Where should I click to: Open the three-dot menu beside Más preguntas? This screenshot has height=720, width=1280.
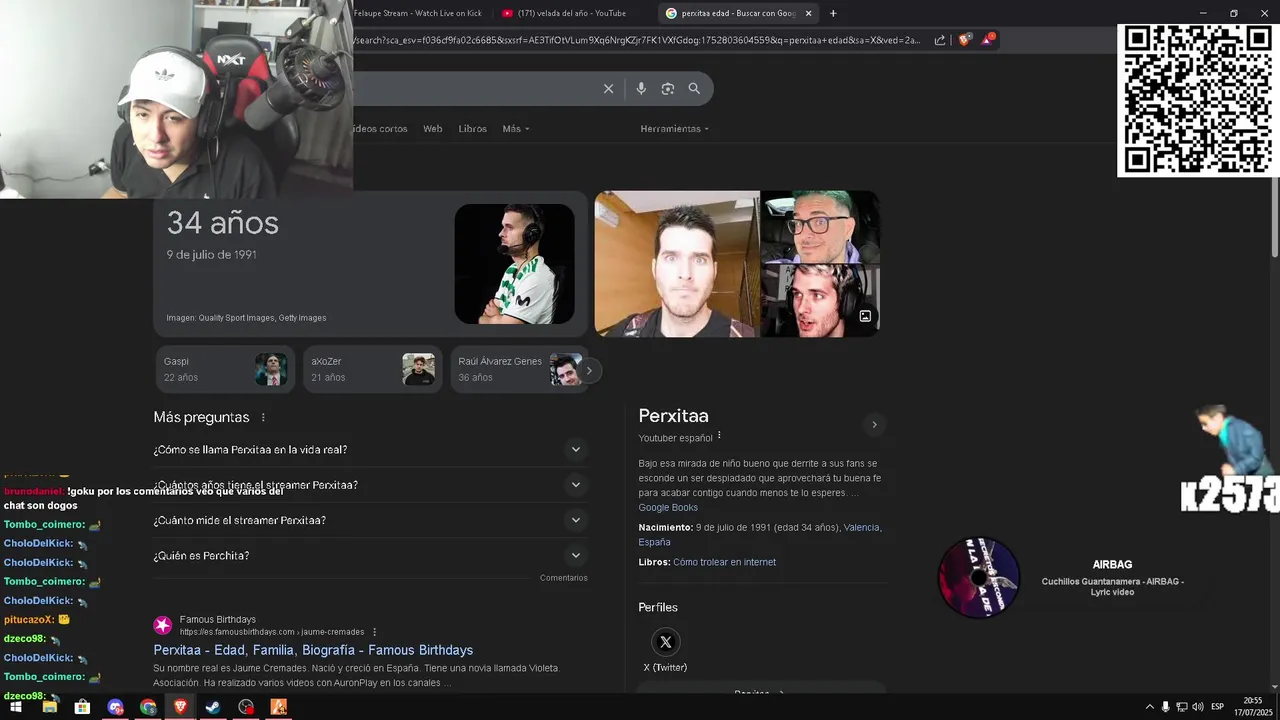(263, 417)
